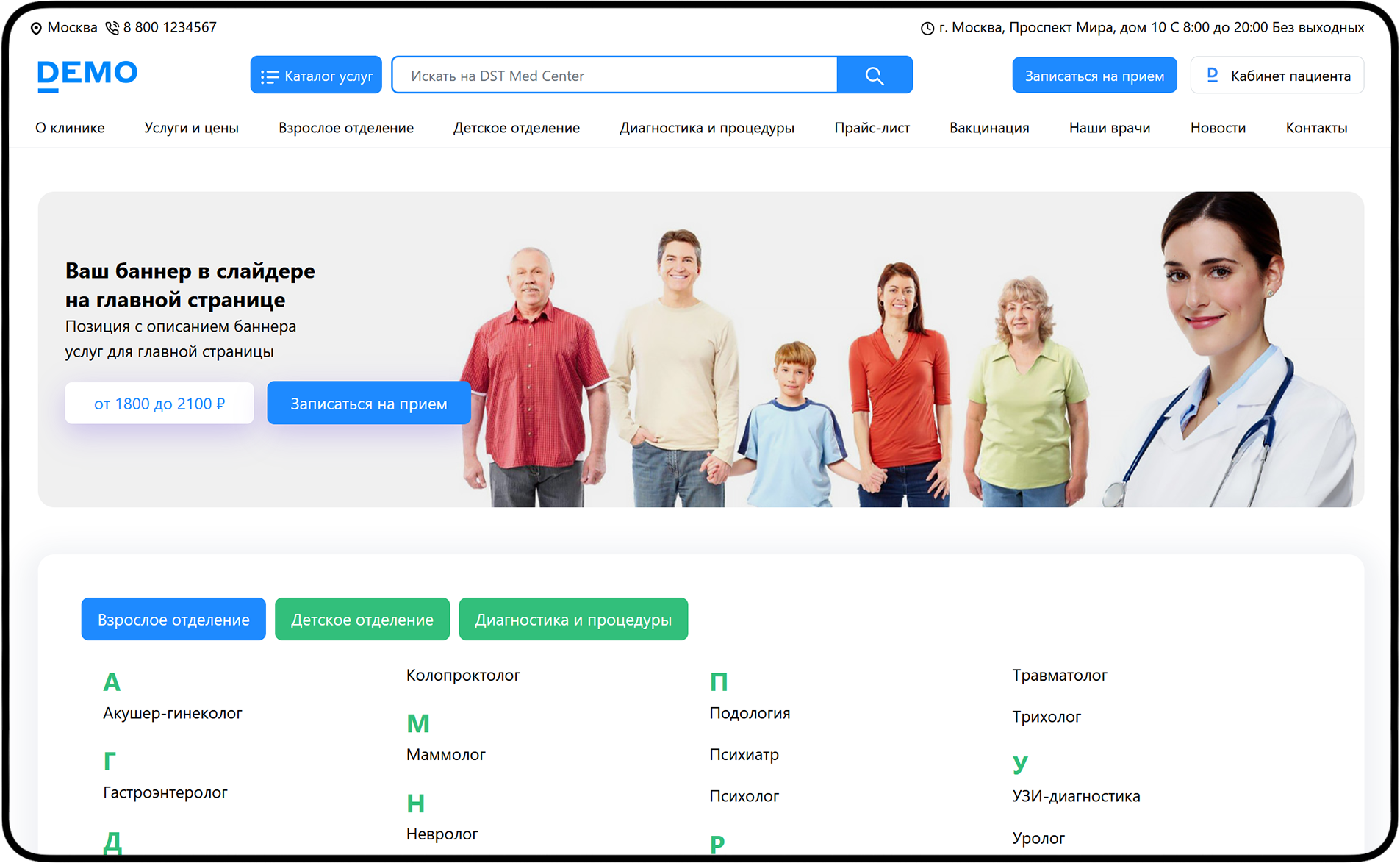
Task: Click green letter П heading
Action: coord(719,681)
